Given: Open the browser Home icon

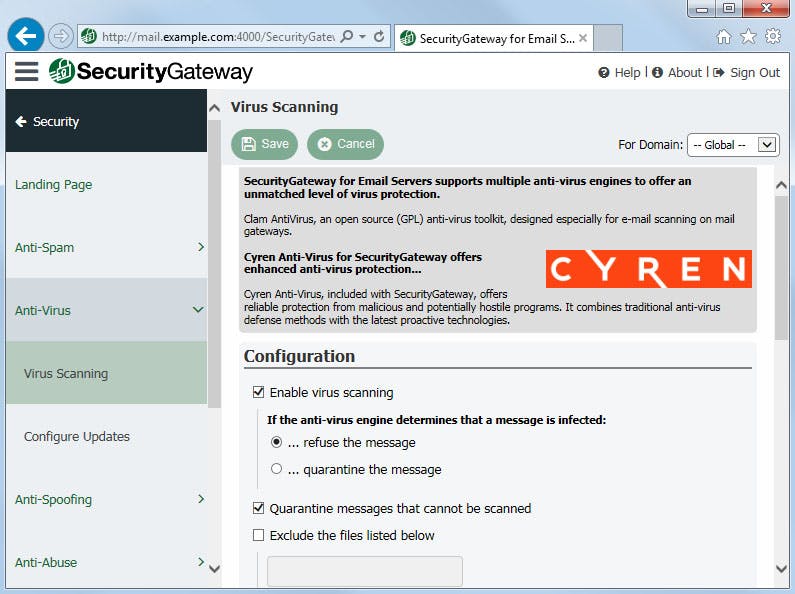Looking at the screenshot, I should pos(724,36).
